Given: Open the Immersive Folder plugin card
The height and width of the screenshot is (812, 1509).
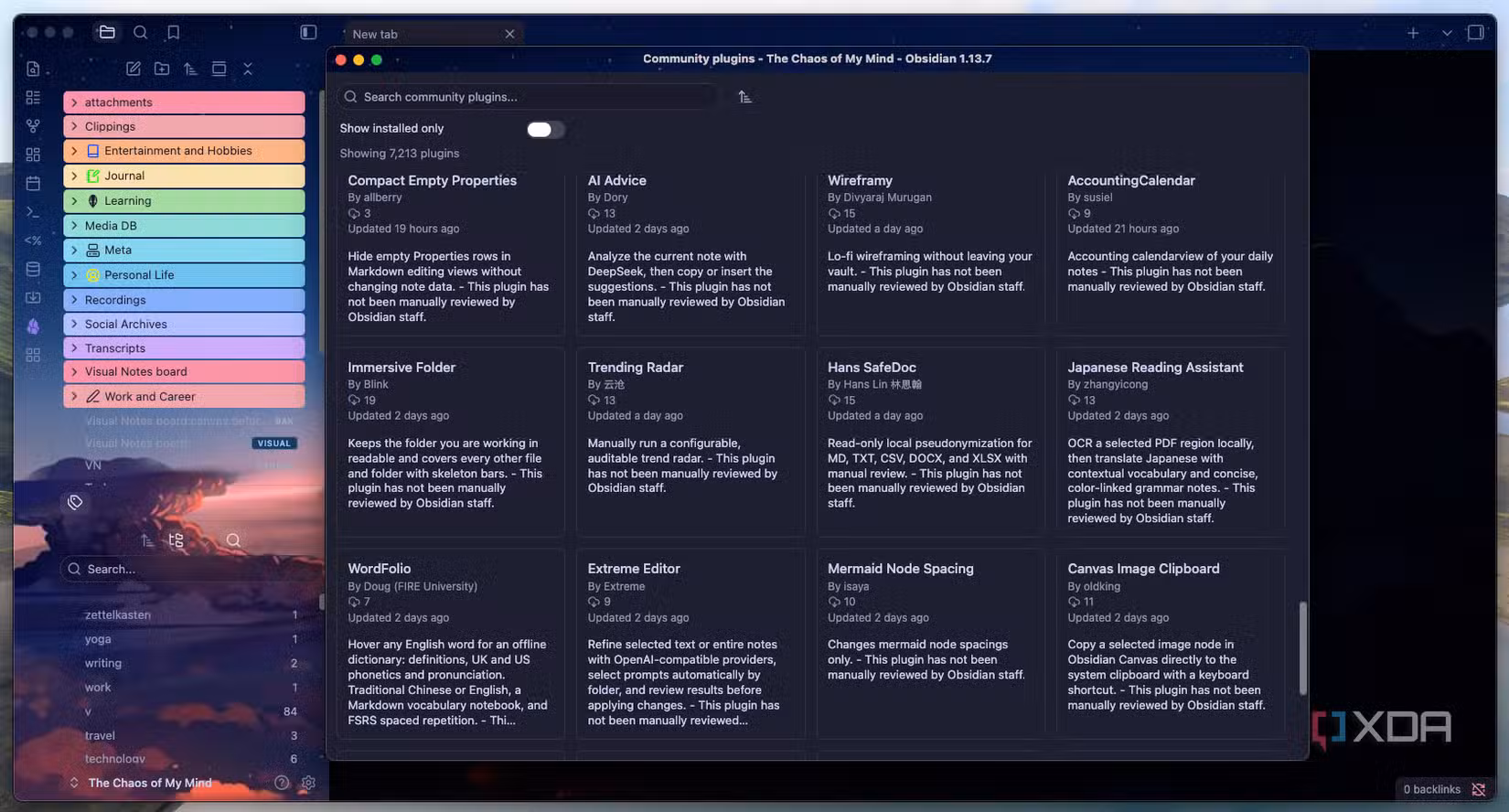Looking at the screenshot, I should click(450, 442).
